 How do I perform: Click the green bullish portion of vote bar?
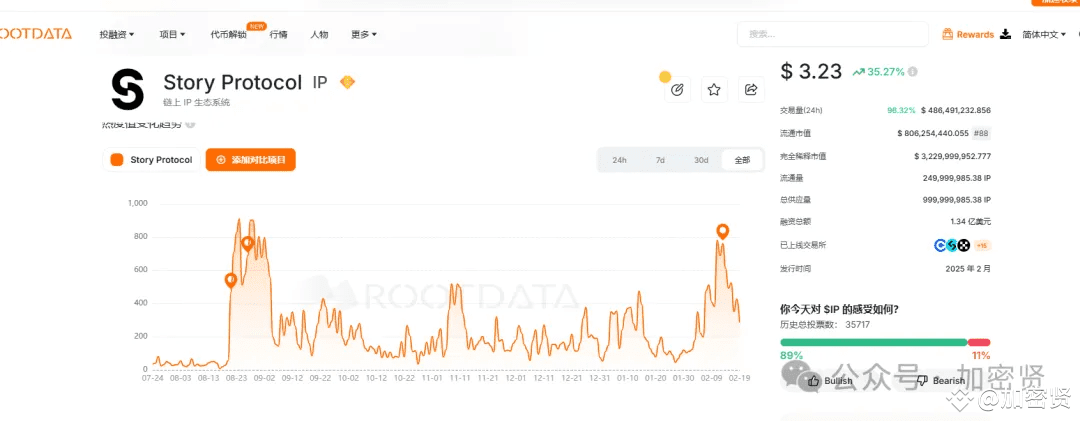[872, 342]
